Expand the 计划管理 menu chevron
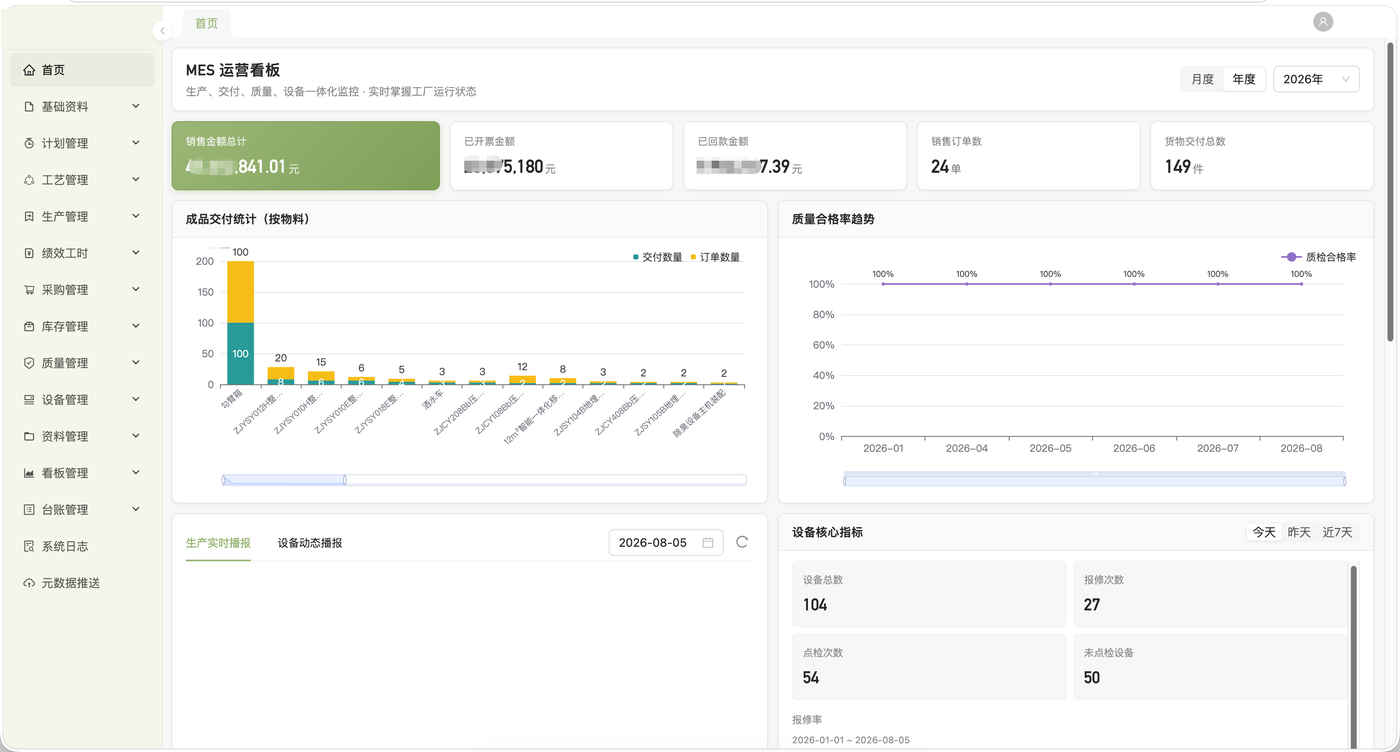The height and width of the screenshot is (752, 1400). click(136, 143)
